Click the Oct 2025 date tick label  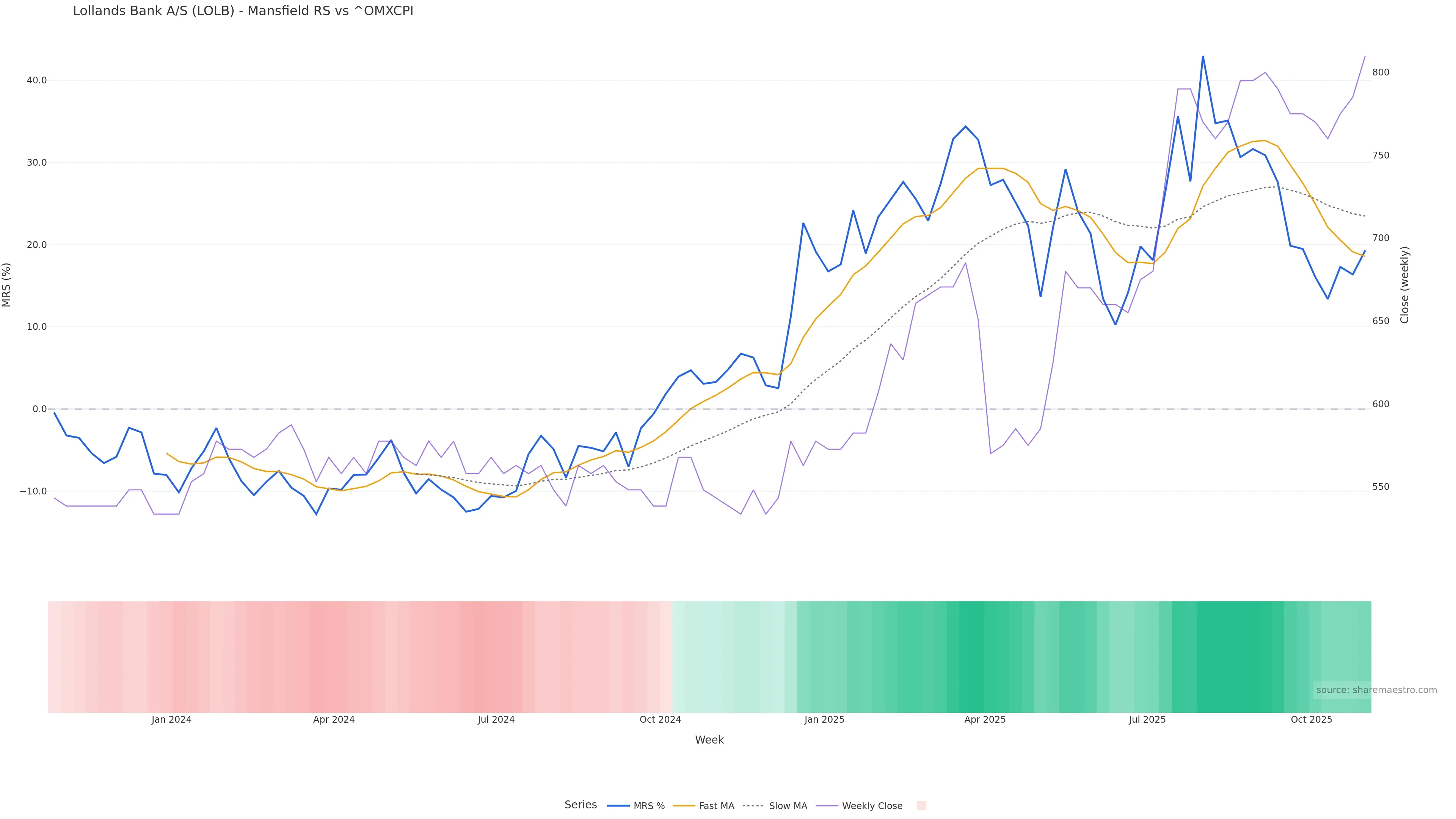(1311, 720)
